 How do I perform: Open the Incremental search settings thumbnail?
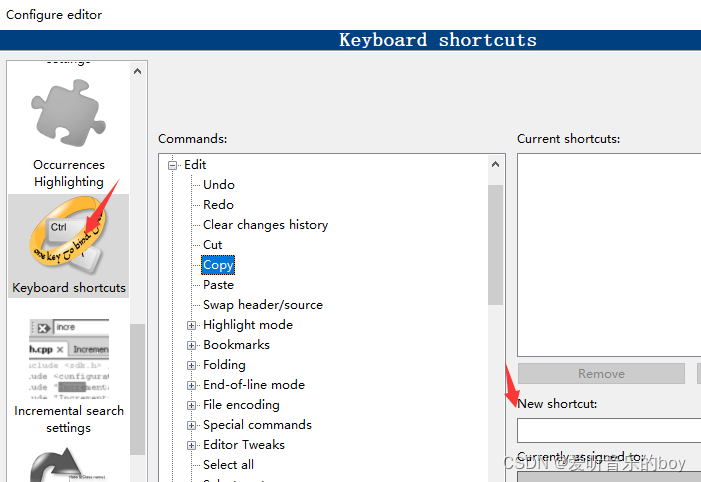[x=69, y=358]
